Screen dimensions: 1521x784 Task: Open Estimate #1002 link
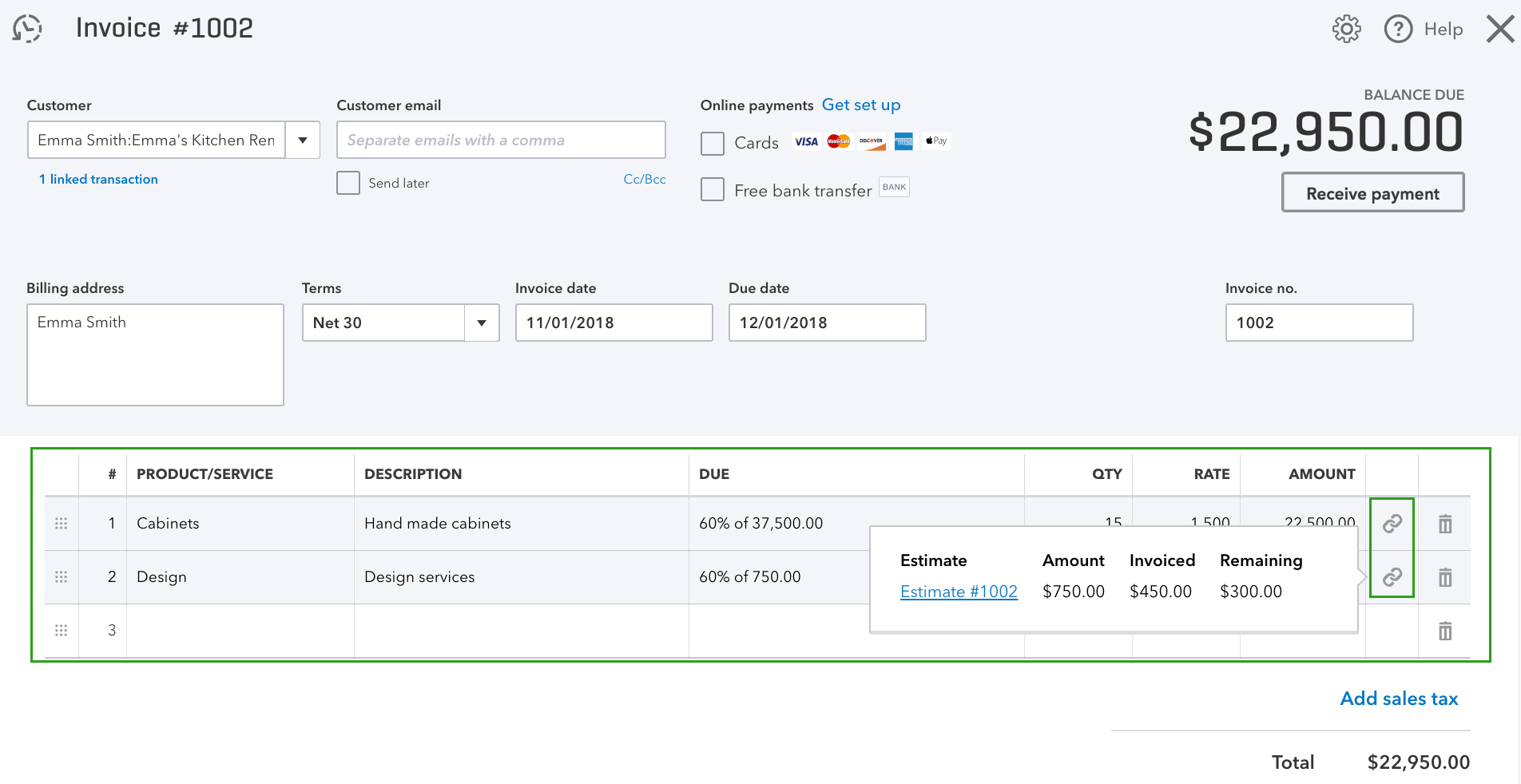coord(959,592)
